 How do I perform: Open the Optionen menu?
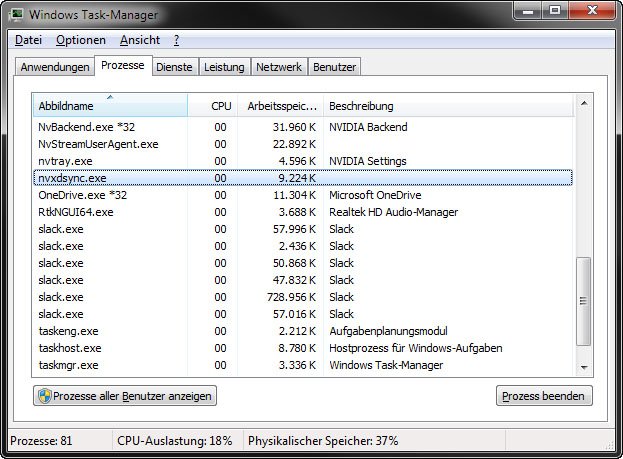80,40
